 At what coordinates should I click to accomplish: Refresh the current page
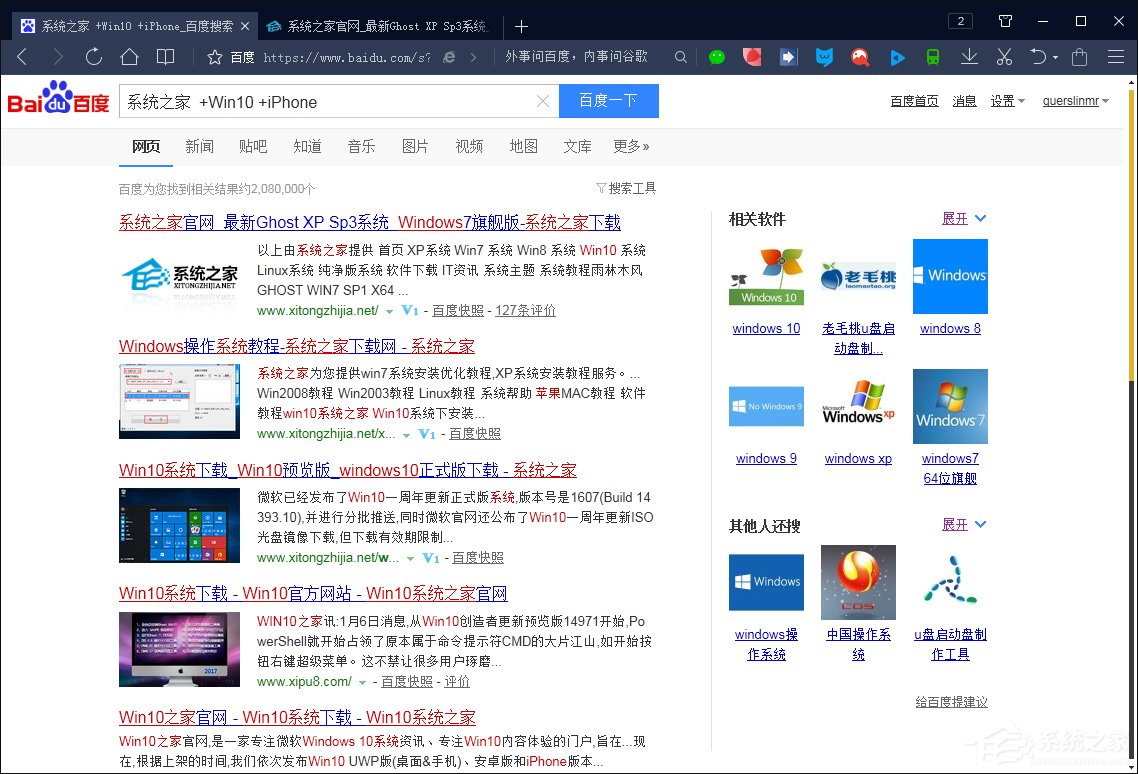click(93, 57)
